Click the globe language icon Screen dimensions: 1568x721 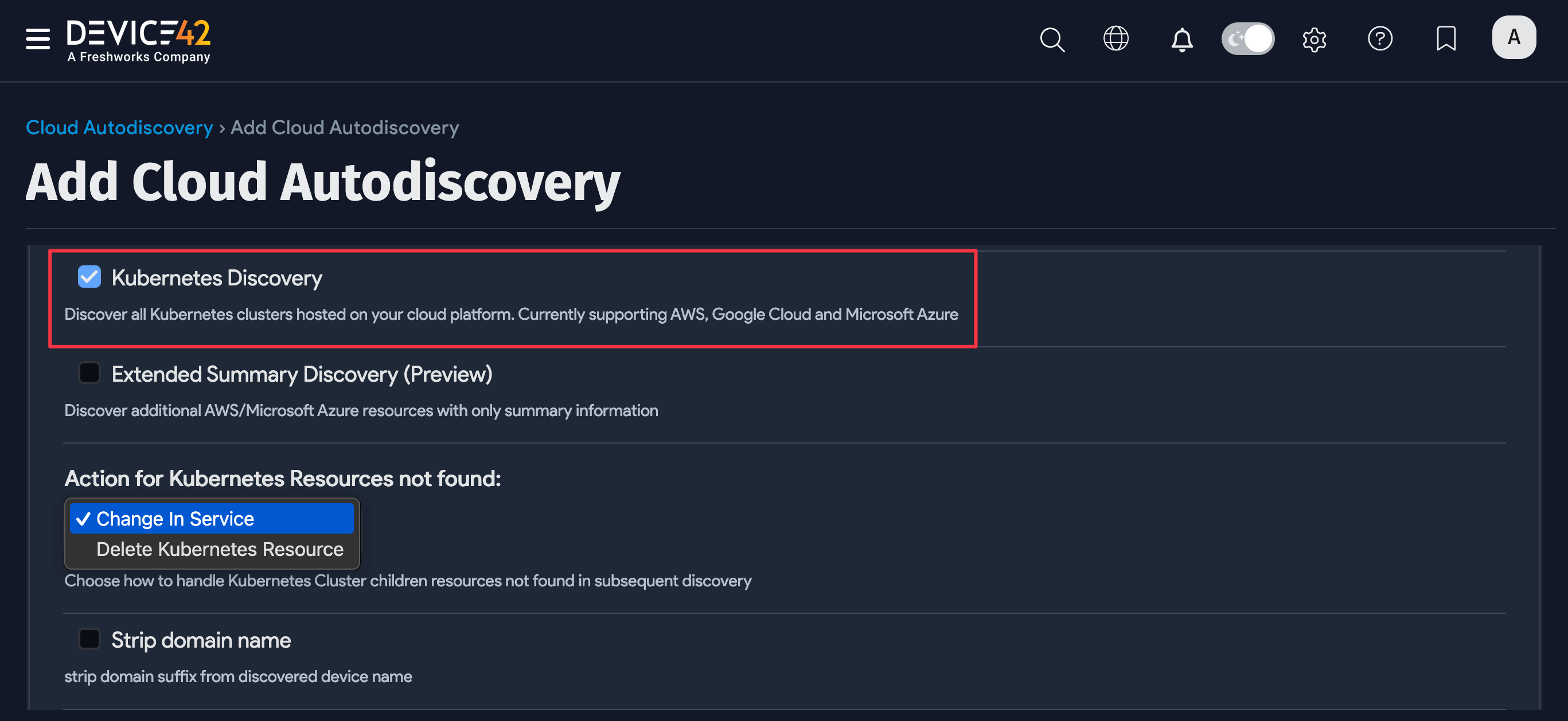(1115, 38)
